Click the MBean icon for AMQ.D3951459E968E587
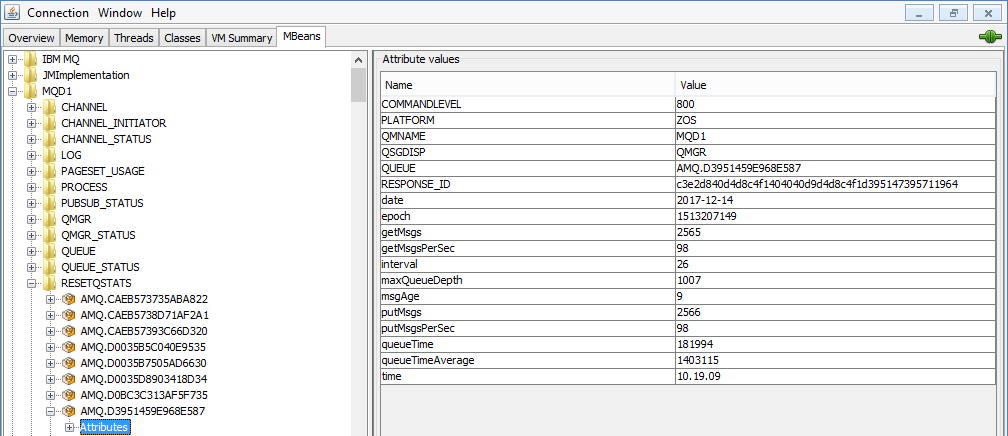The image size is (1008, 436). pos(69,411)
